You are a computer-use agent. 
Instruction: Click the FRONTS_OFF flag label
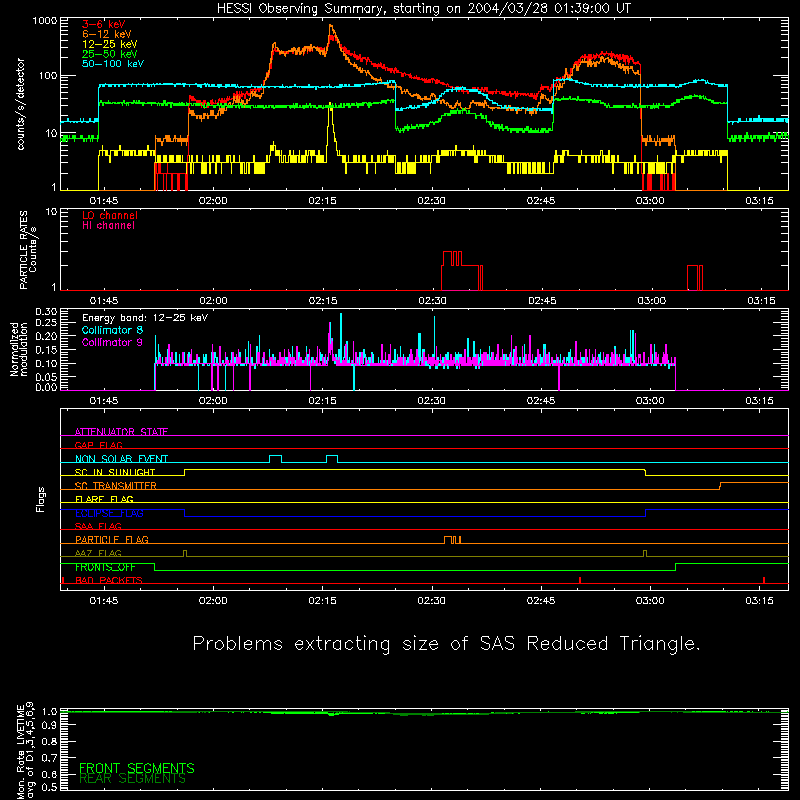coord(105,567)
